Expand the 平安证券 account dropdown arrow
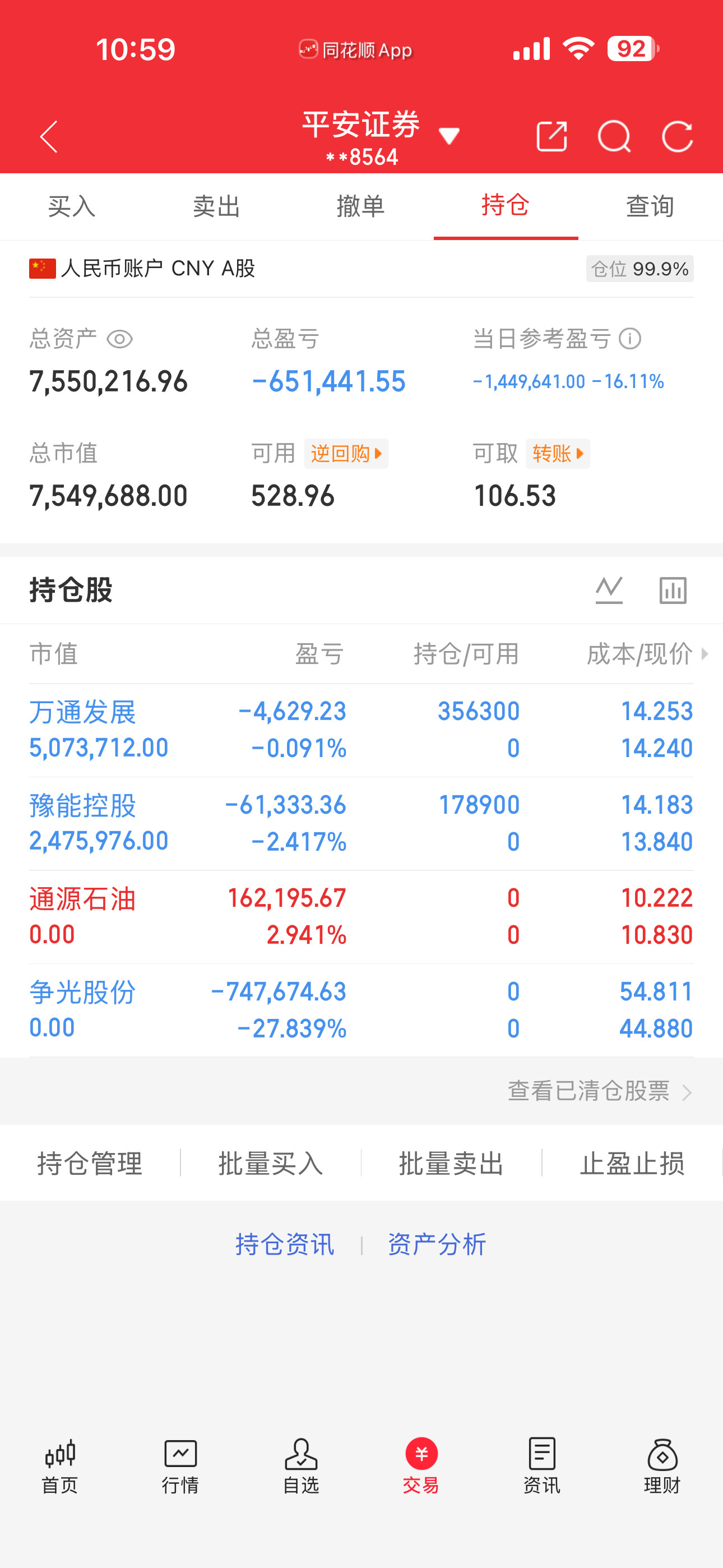 pyautogui.click(x=449, y=136)
